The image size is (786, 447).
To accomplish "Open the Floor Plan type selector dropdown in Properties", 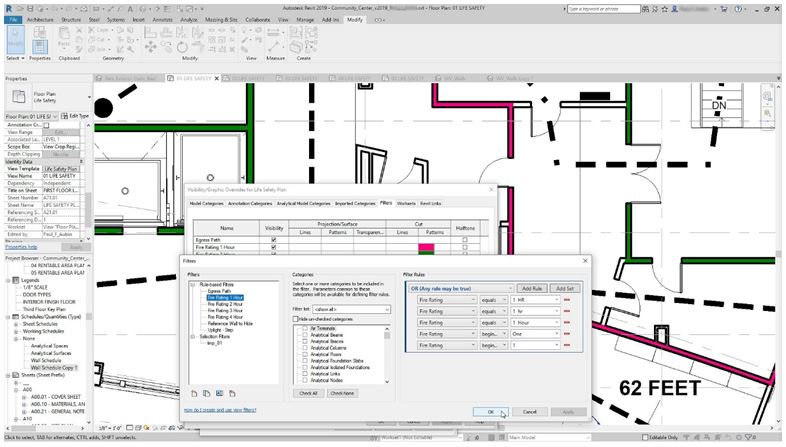I will (x=89, y=97).
